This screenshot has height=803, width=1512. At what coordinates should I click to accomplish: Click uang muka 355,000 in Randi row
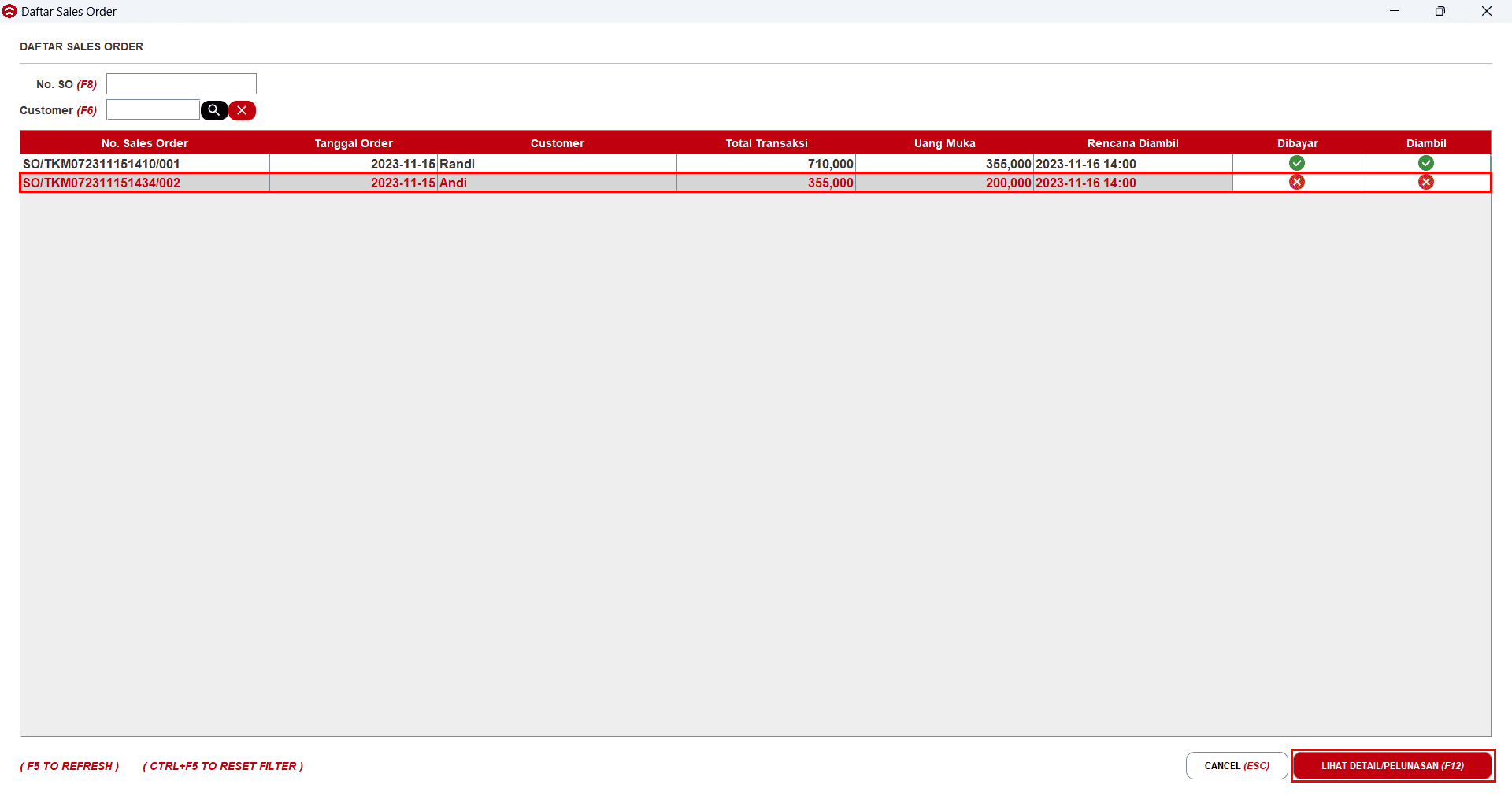944,164
